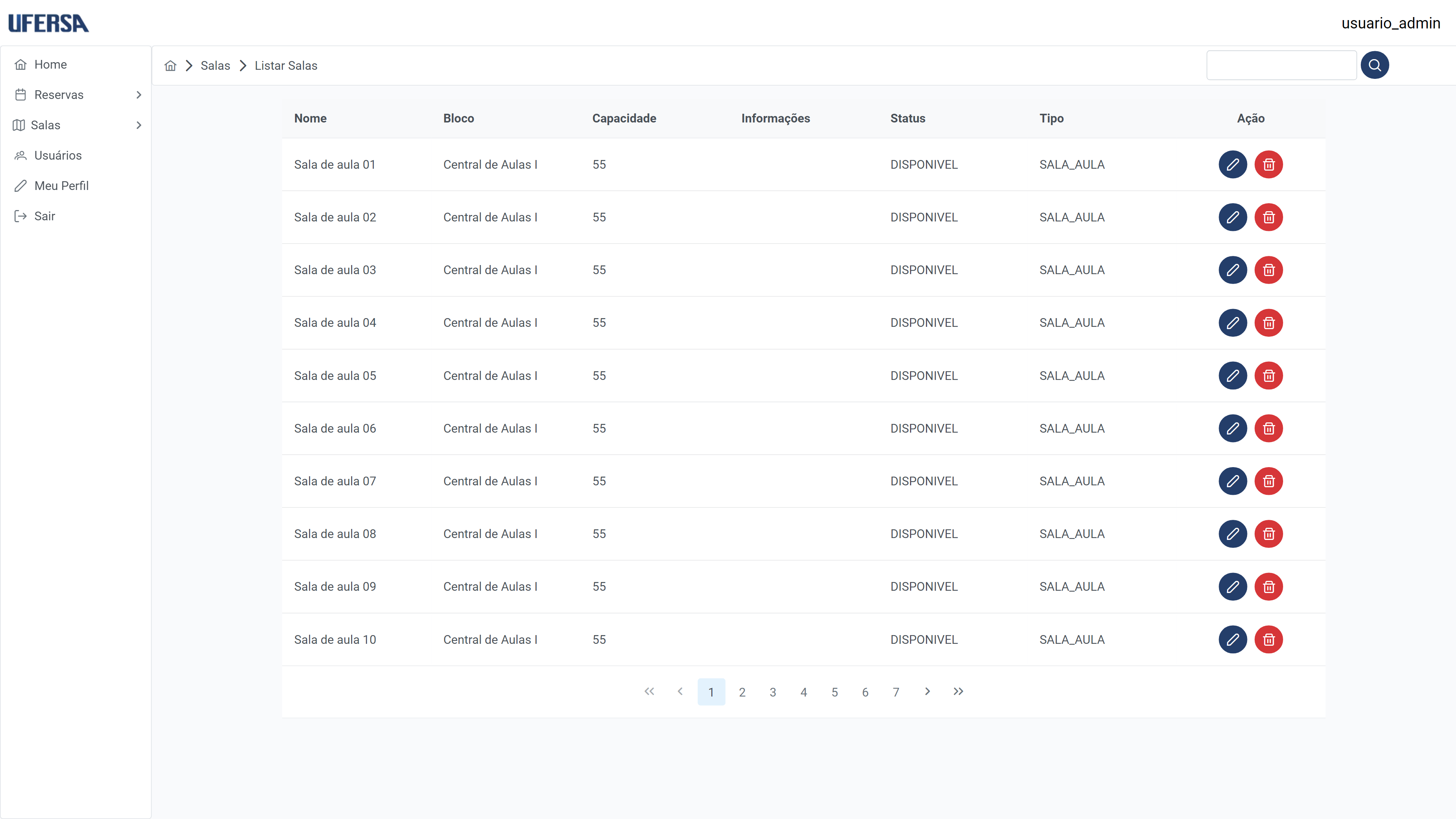Go to previous page of results
The width and height of the screenshot is (1456, 819).
point(680,692)
